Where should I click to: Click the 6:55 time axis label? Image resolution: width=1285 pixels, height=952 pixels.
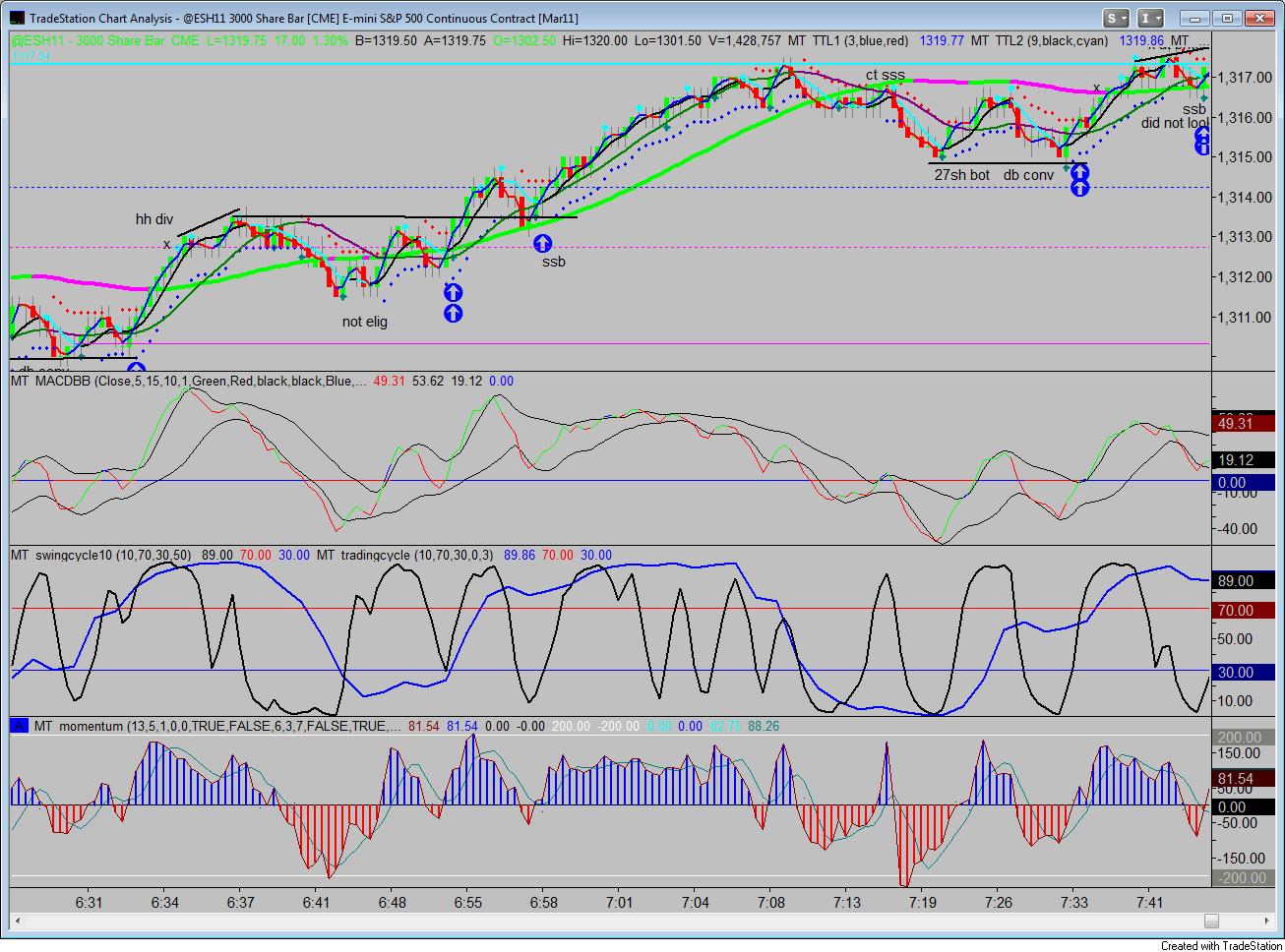[x=468, y=902]
